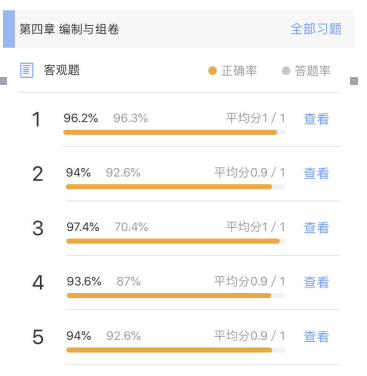Click 平均分0.9 / 1 for question 5

[249, 336]
